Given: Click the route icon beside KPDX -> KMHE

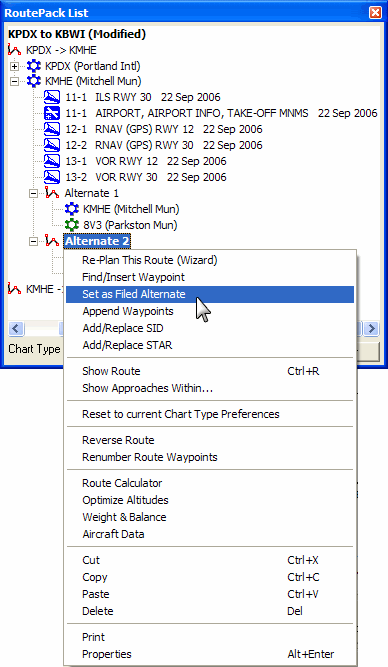Looking at the screenshot, I should (x=14, y=50).
